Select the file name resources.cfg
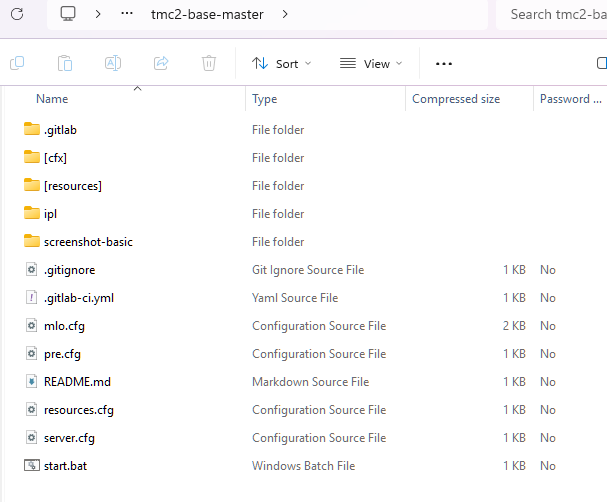607x502 pixels. coord(79,410)
